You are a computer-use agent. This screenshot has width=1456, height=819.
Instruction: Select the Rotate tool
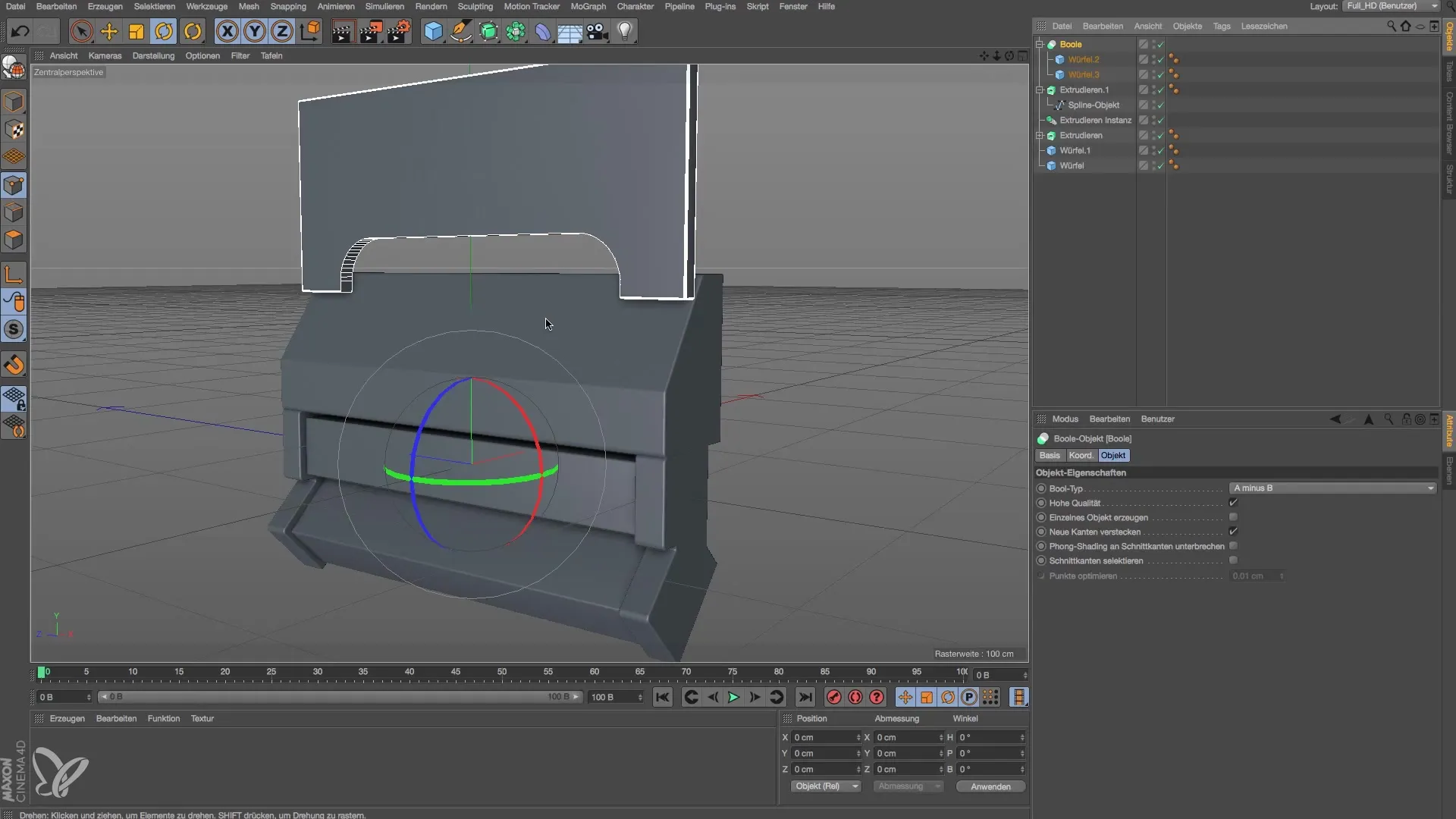click(x=164, y=31)
